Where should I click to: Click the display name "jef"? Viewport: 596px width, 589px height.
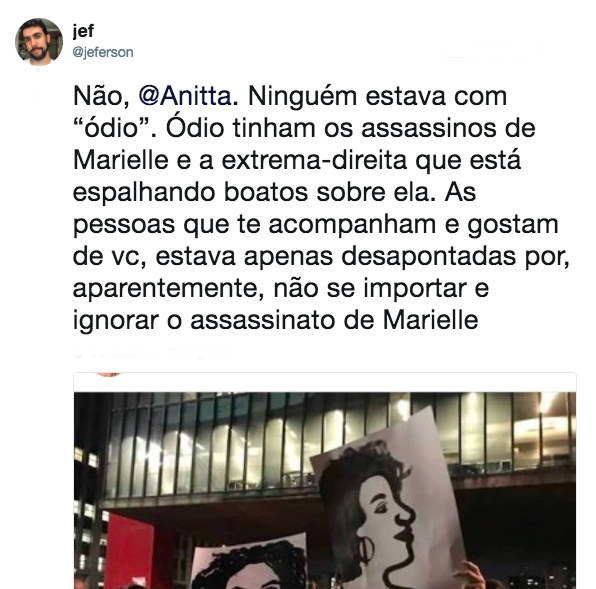[83, 32]
